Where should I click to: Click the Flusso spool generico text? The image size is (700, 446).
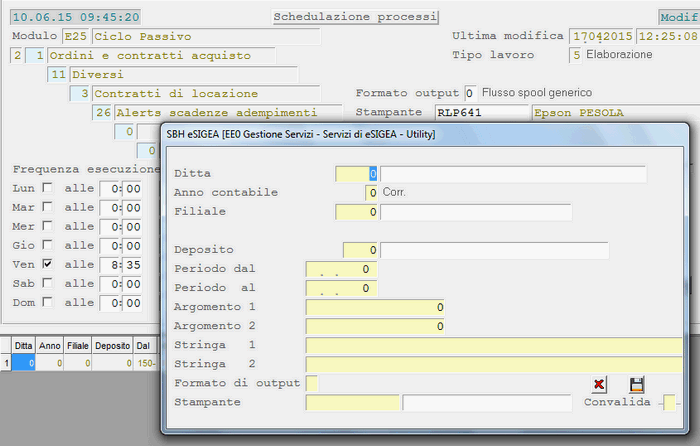click(x=537, y=93)
